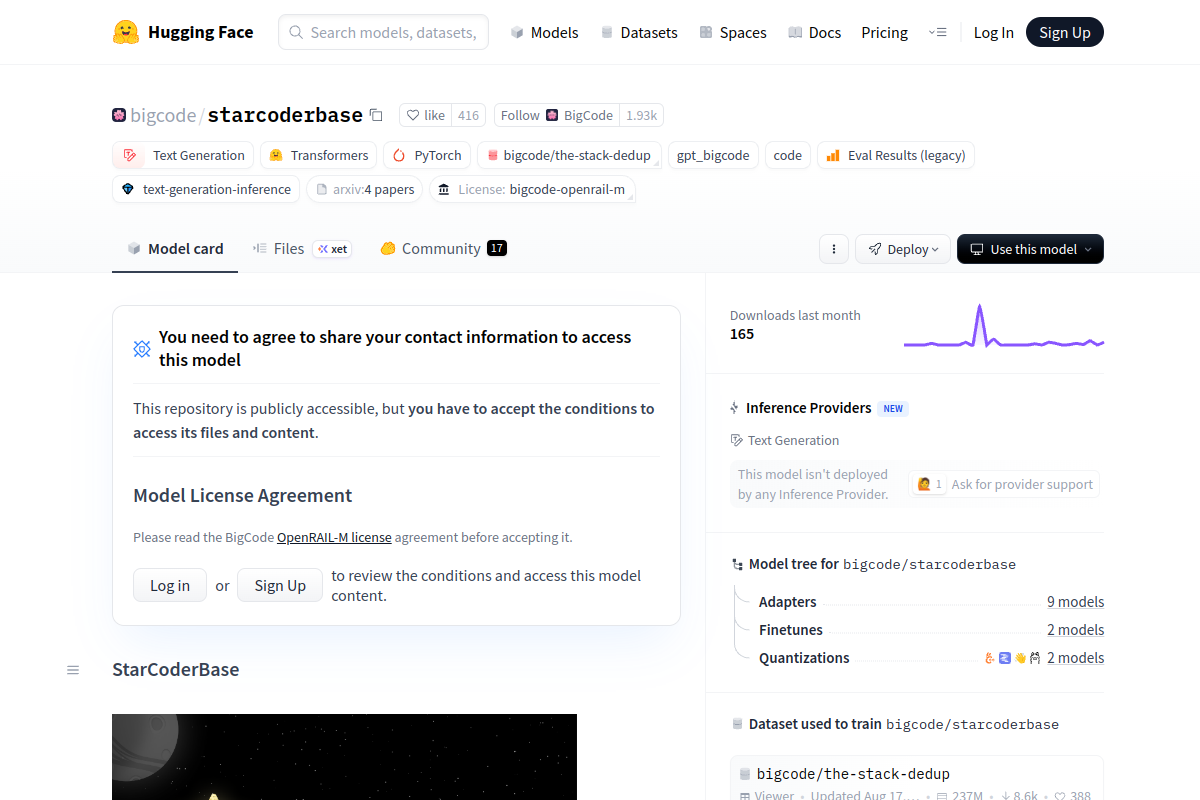The image size is (1200, 800).
Task: Open the three-dot overflow menu
Action: pyautogui.click(x=833, y=248)
